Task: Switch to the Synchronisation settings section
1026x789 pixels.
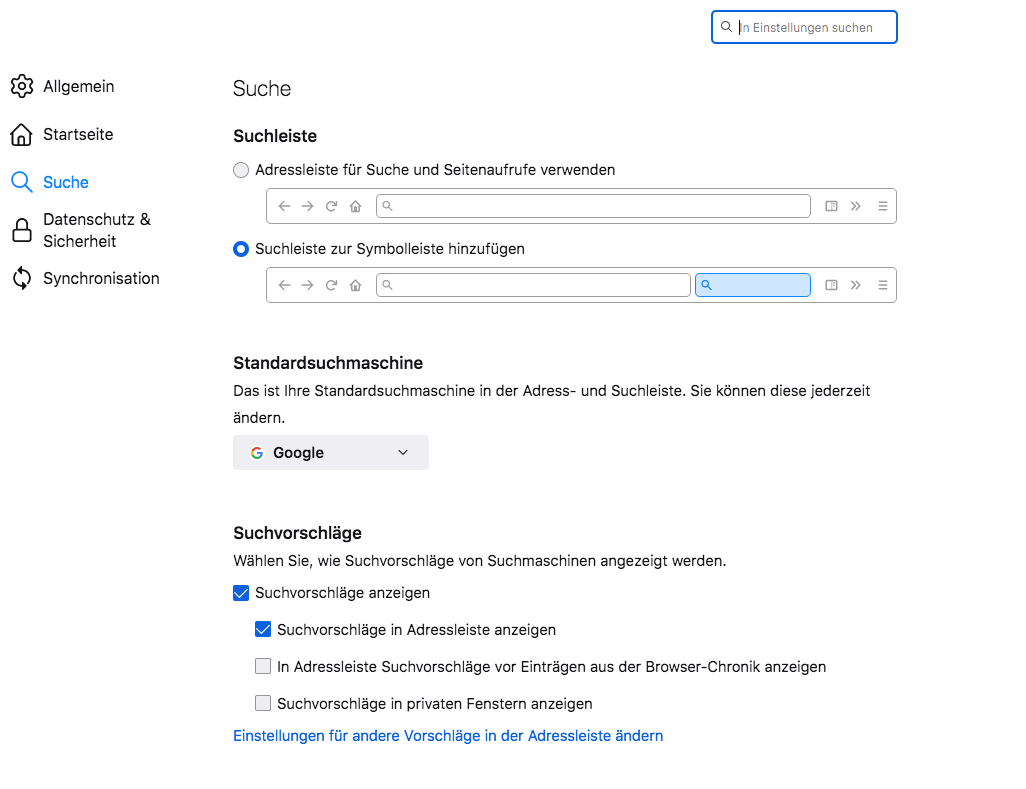Action: 101,279
